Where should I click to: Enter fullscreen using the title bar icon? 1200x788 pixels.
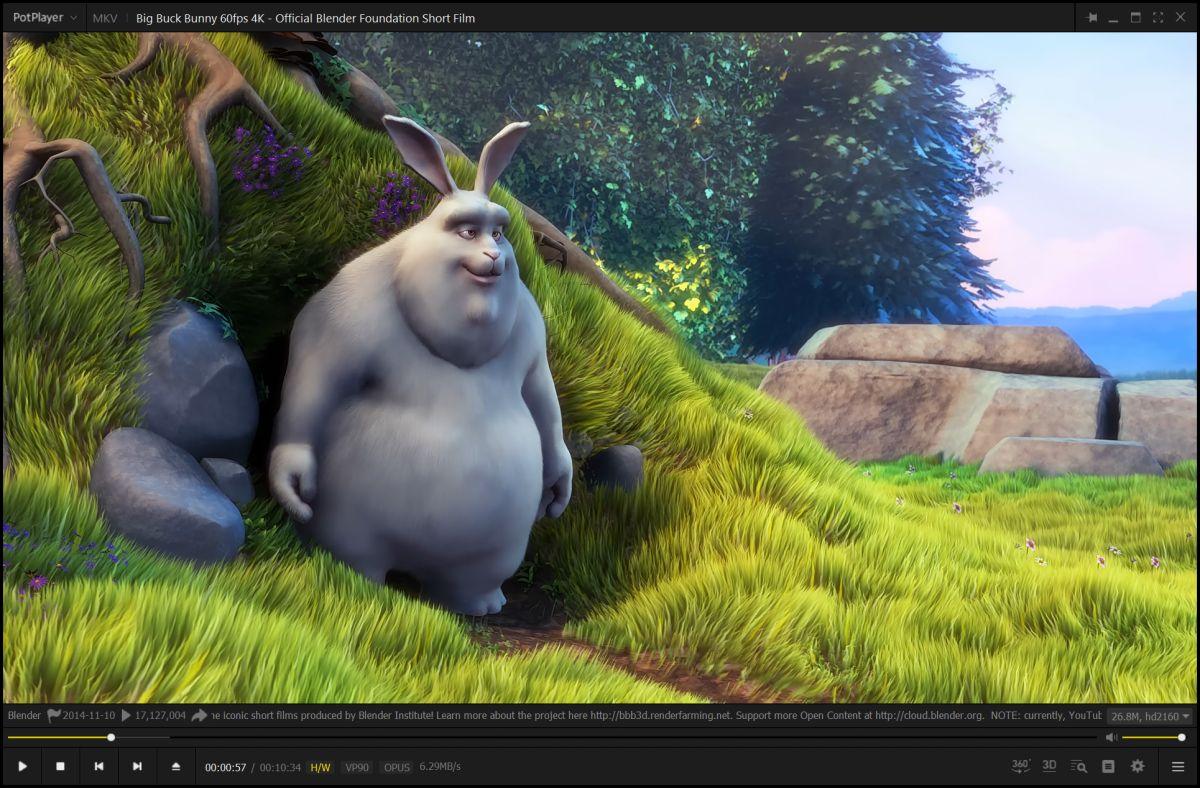click(x=1158, y=18)
